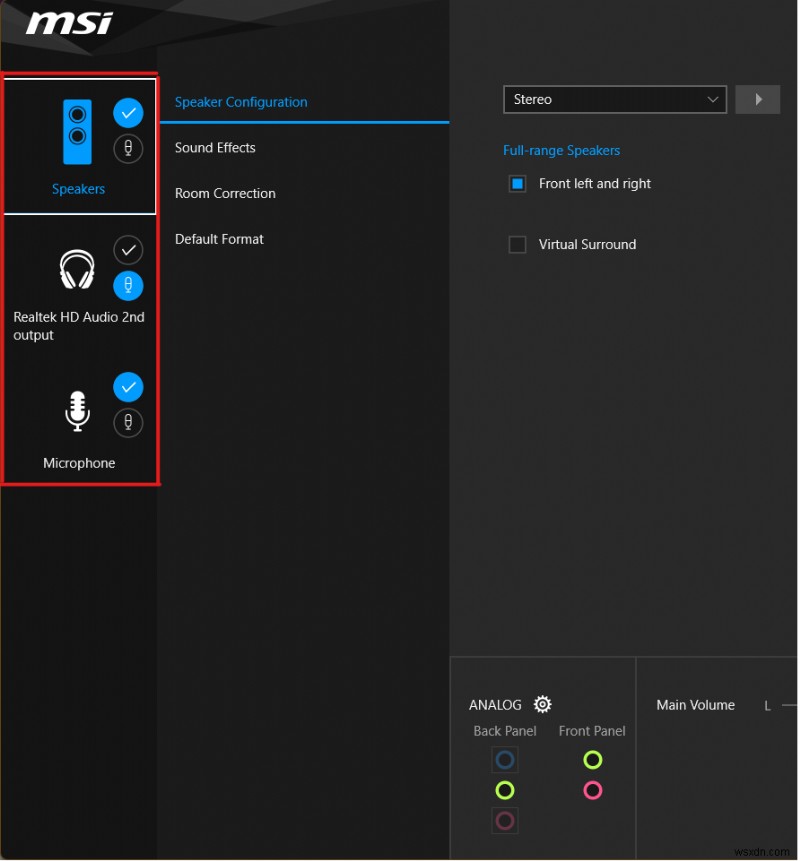Viewport: 800px width, 861px height.
Task: Click the Full-range Speakers heading
Action: point(561,150)
